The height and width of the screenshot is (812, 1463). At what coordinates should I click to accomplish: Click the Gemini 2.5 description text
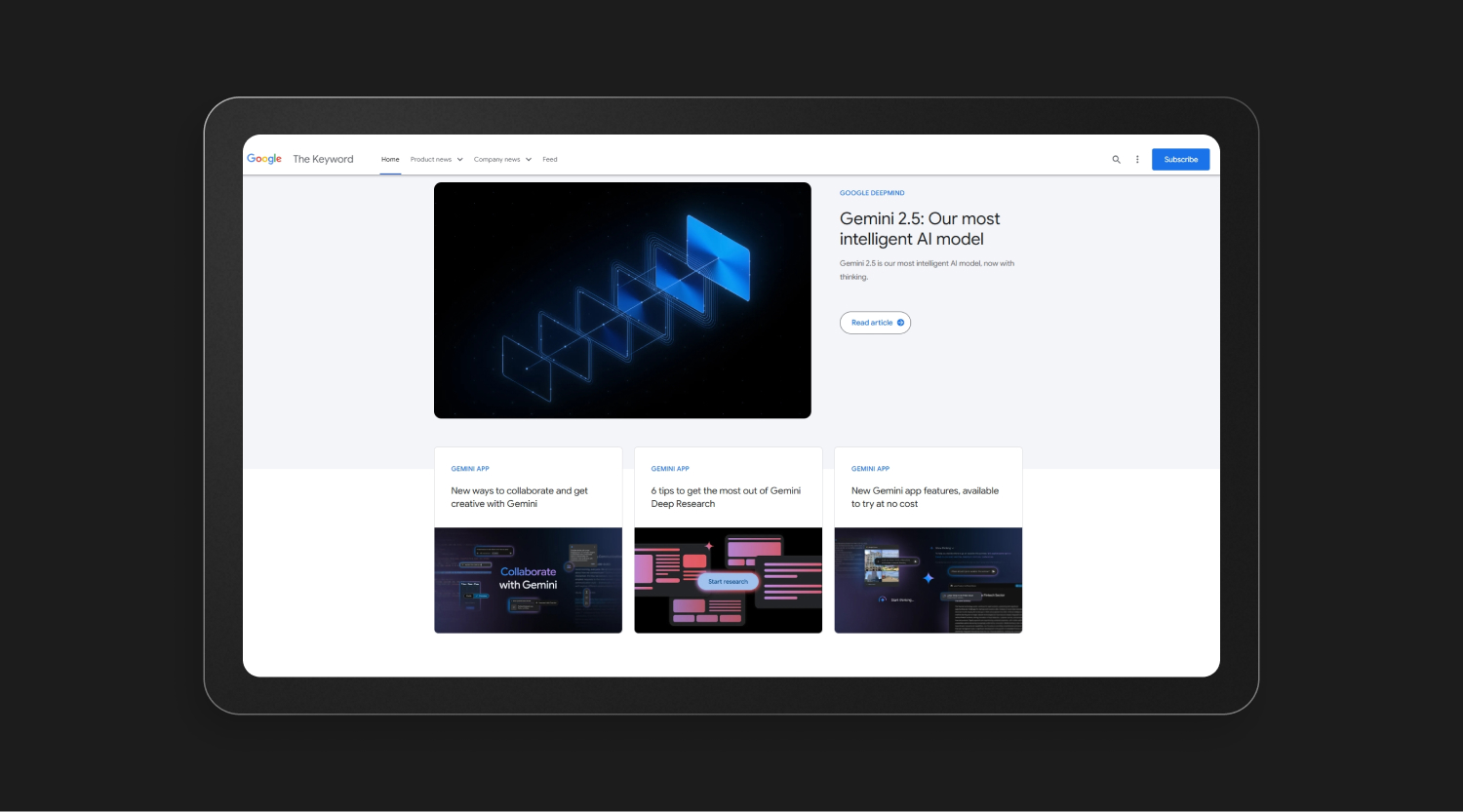click(927, 270)
